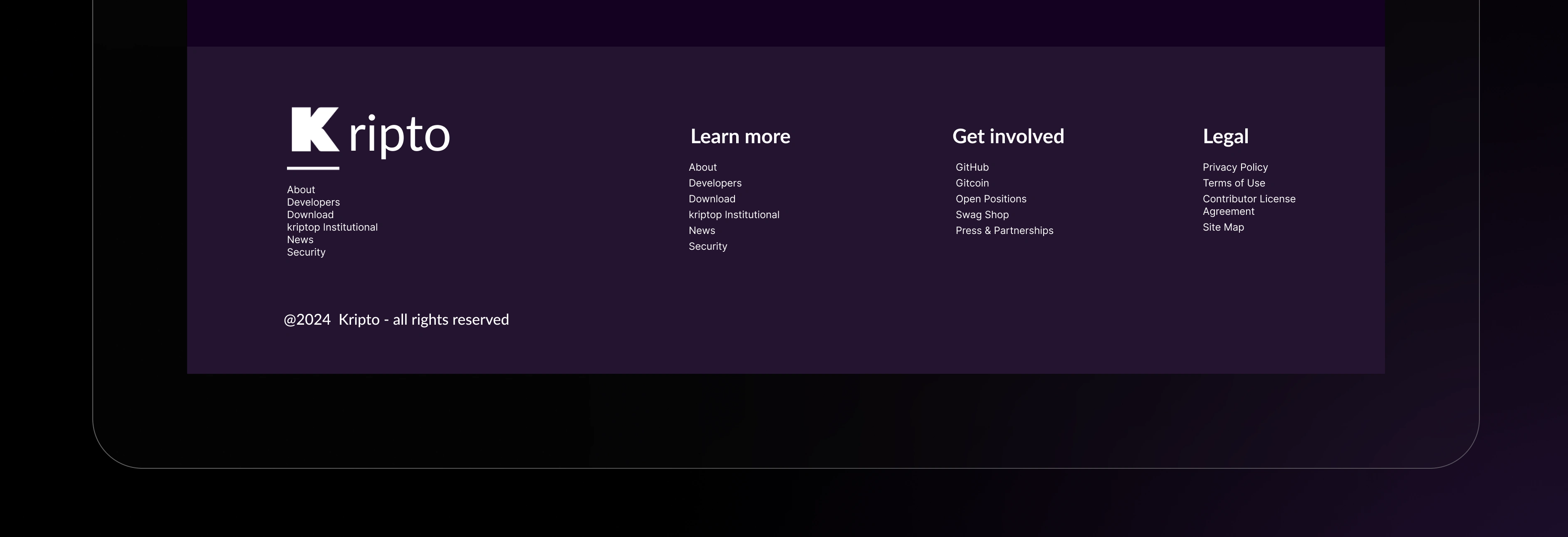Screen dimensions: 1568x537
Task: Open kriptop Institutional in Learn more column
Action: click(x=734, y=214)
